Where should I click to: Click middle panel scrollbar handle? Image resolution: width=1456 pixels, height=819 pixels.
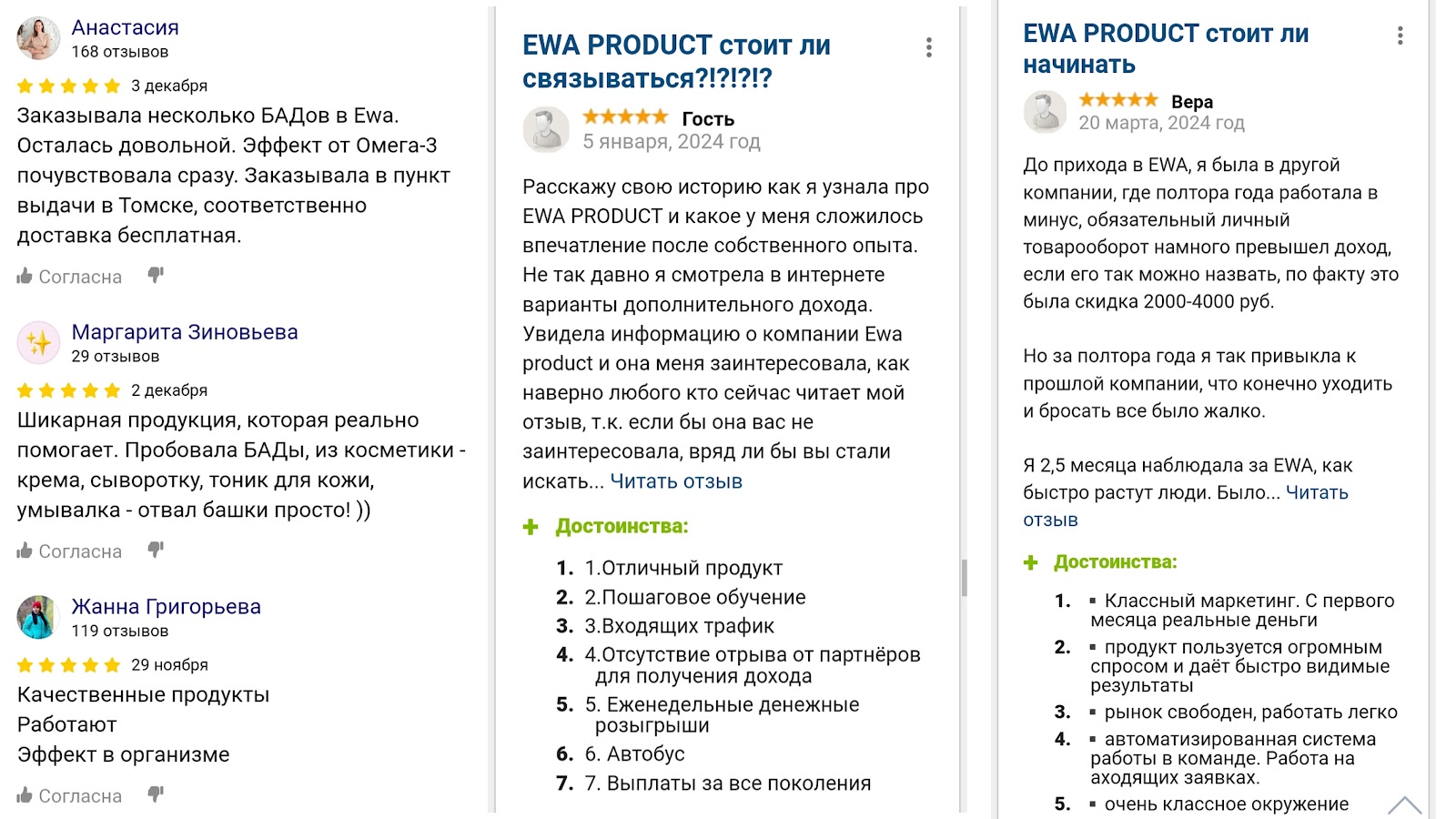tap(964, 577)
